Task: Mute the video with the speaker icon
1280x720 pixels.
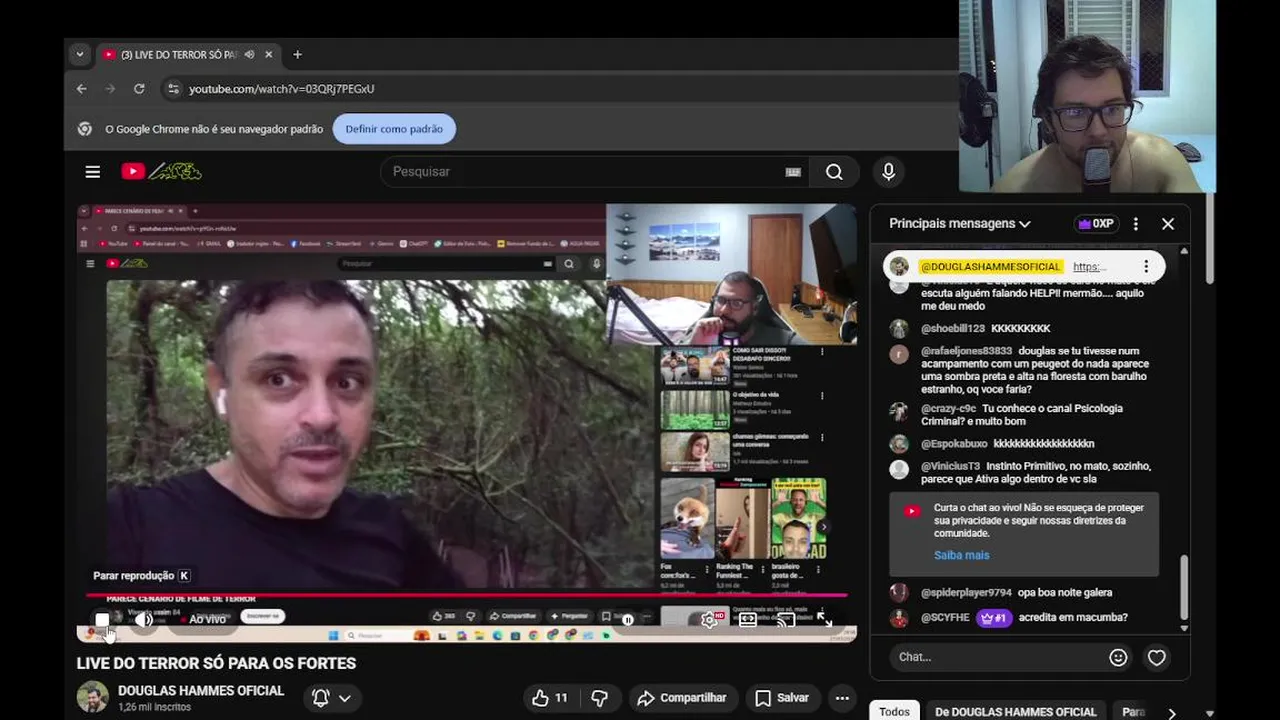Action: point(143,620)
